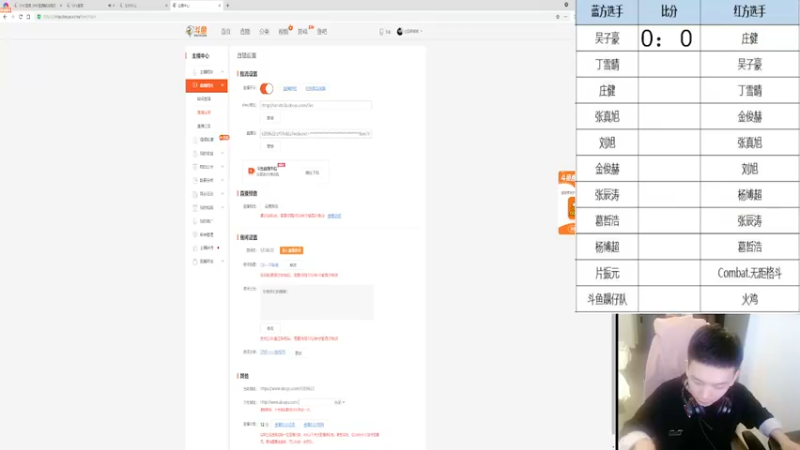The image size is (800, 450).
Task: Open a new browser tab with plus
Action: coord(228,5)
